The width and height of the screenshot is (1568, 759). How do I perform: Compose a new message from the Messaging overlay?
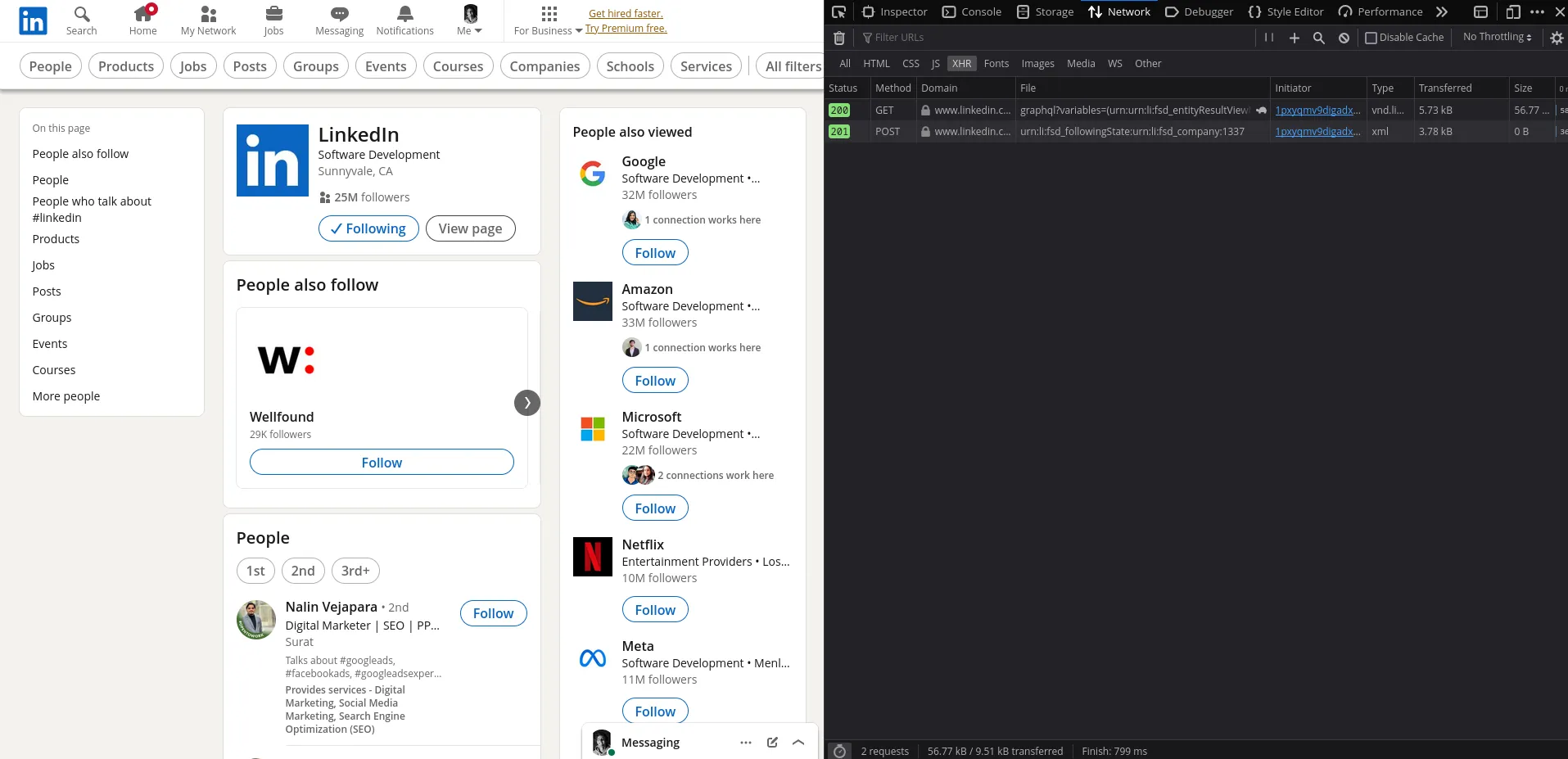coord(772,743)
